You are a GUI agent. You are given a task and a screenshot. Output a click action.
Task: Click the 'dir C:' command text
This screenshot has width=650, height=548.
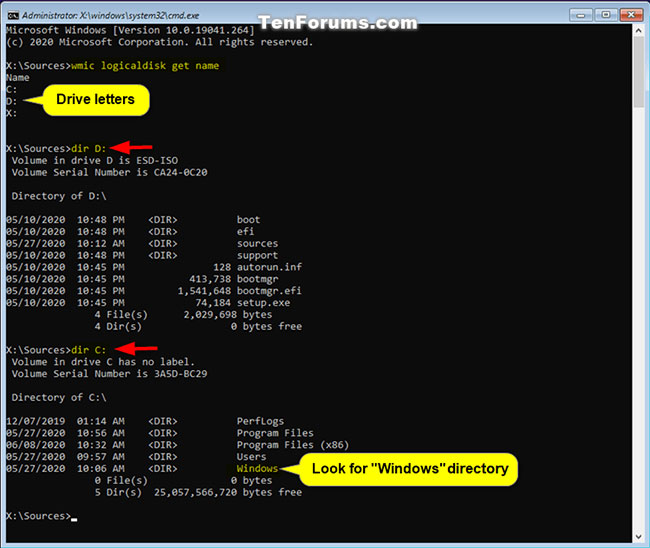click(x=88, y=350)
